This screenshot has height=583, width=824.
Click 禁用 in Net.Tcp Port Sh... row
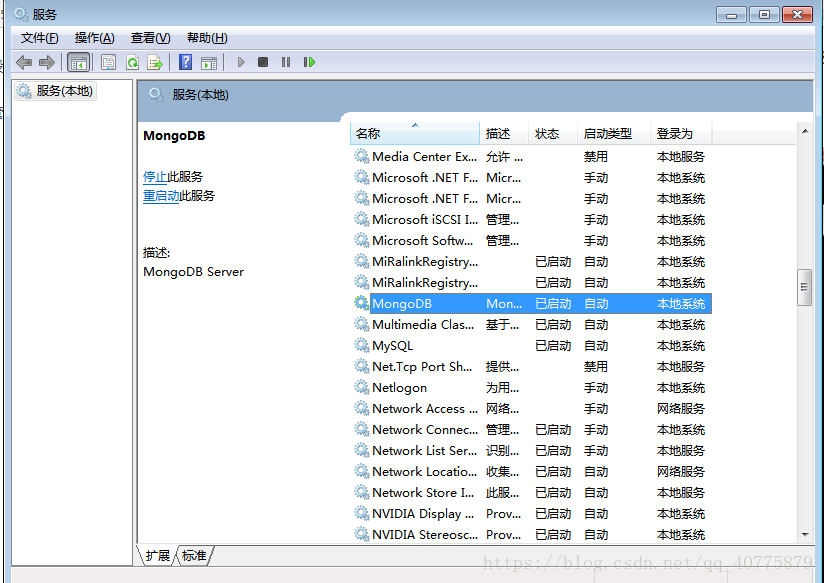point(596,367)
